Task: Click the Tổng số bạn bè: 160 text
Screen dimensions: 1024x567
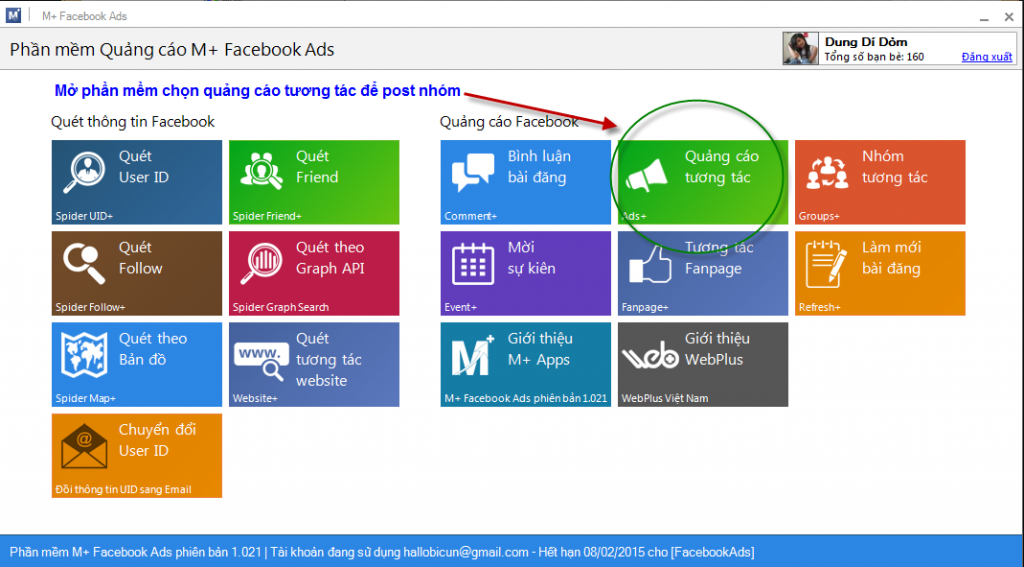Action: pos(874,57)
